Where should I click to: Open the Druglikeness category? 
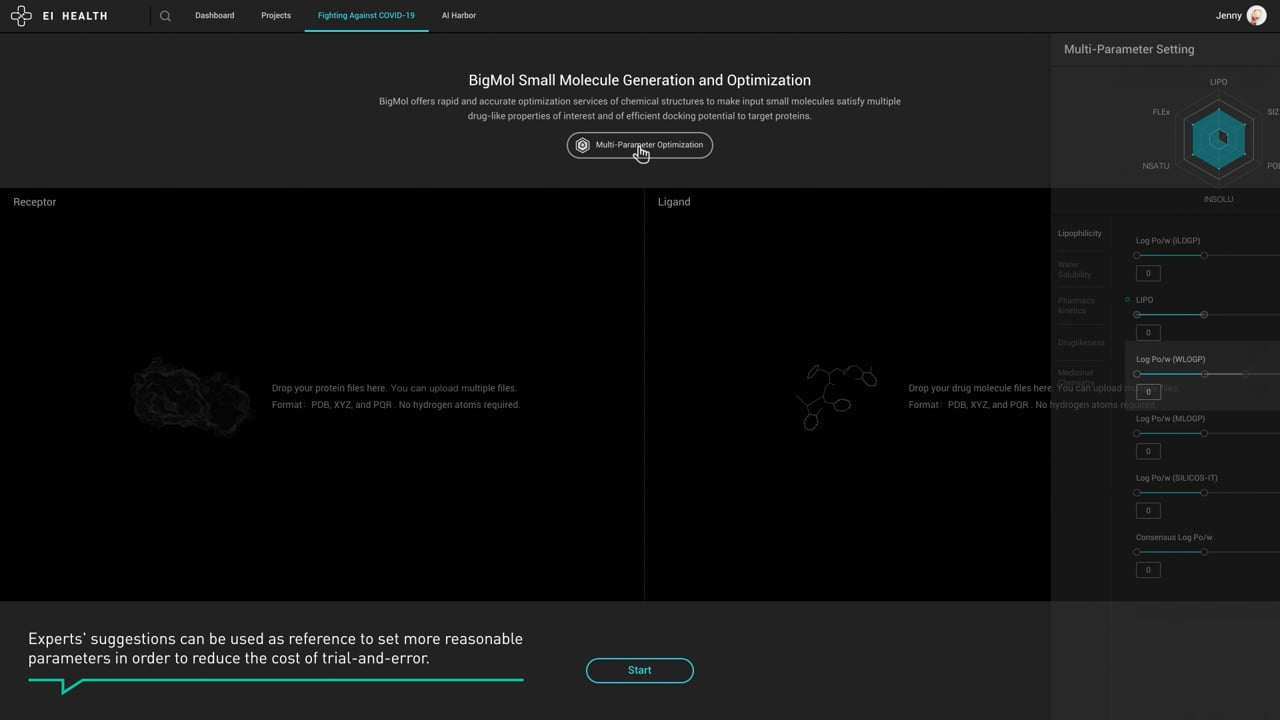click(x=1081, y=343)
